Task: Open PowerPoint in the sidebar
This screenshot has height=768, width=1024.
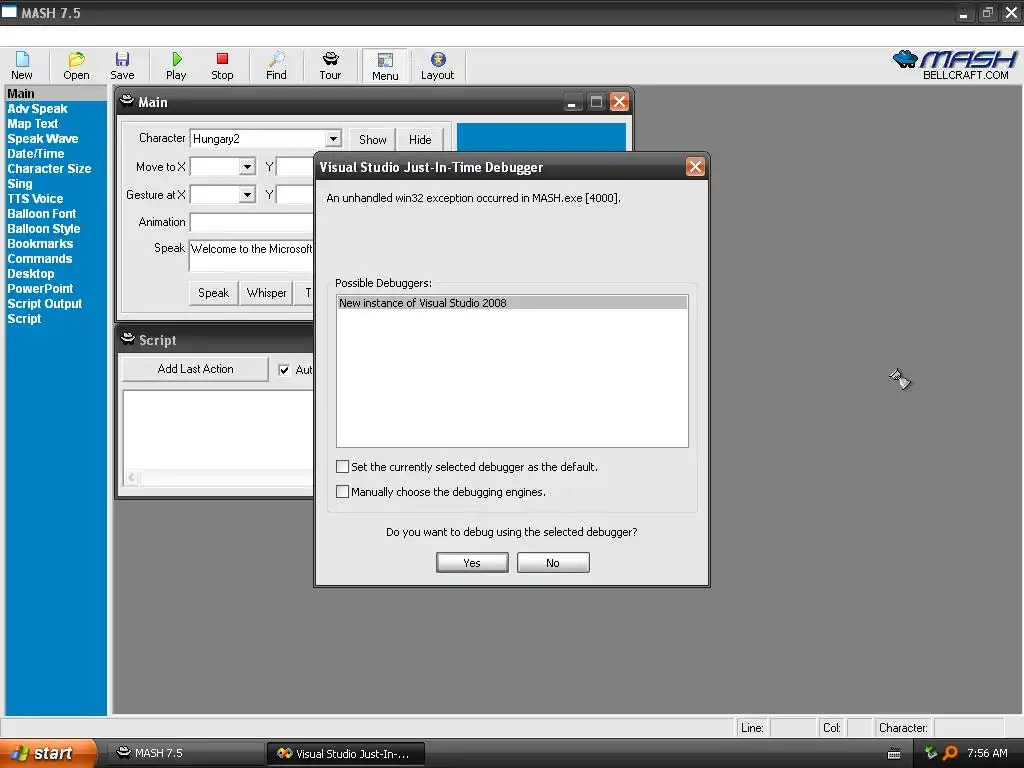Action: pos(40,289)
